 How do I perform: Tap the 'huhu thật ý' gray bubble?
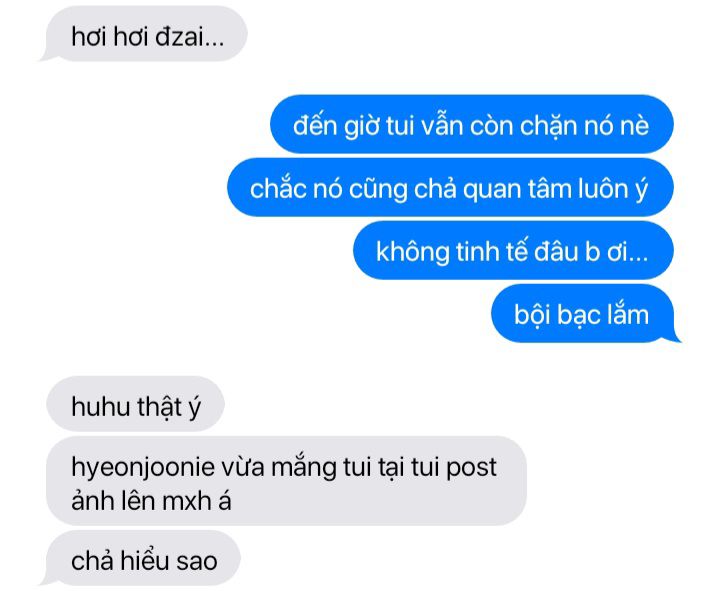coord(135,404)
